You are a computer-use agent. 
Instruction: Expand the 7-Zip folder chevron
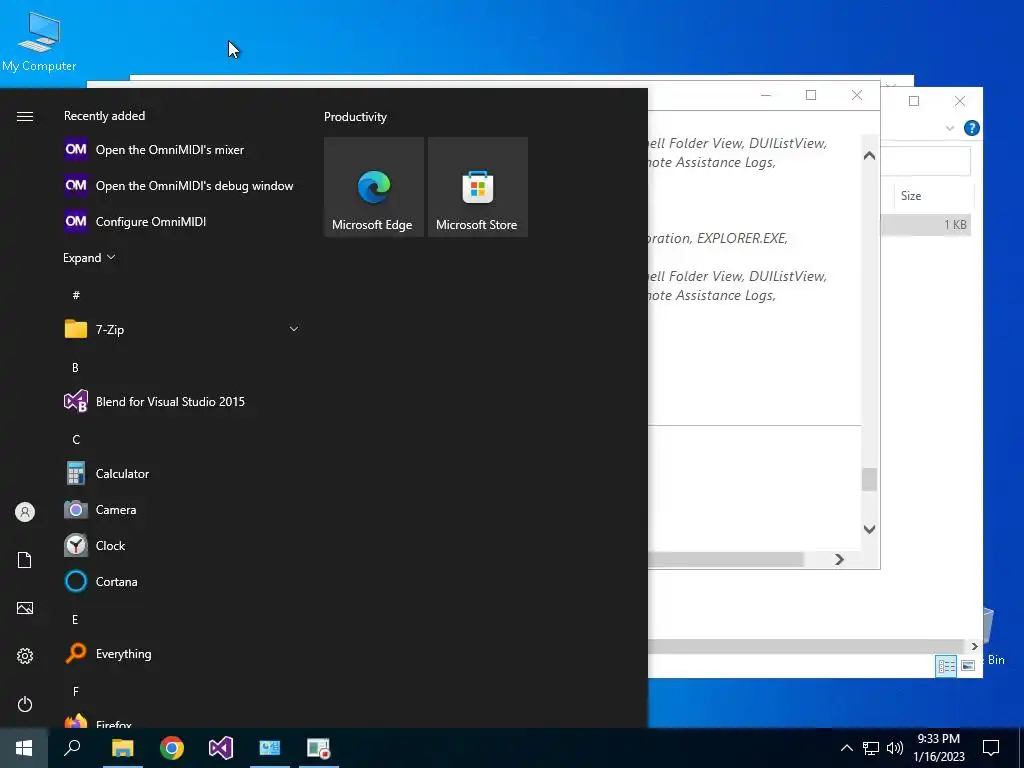(x=294, y=329)
